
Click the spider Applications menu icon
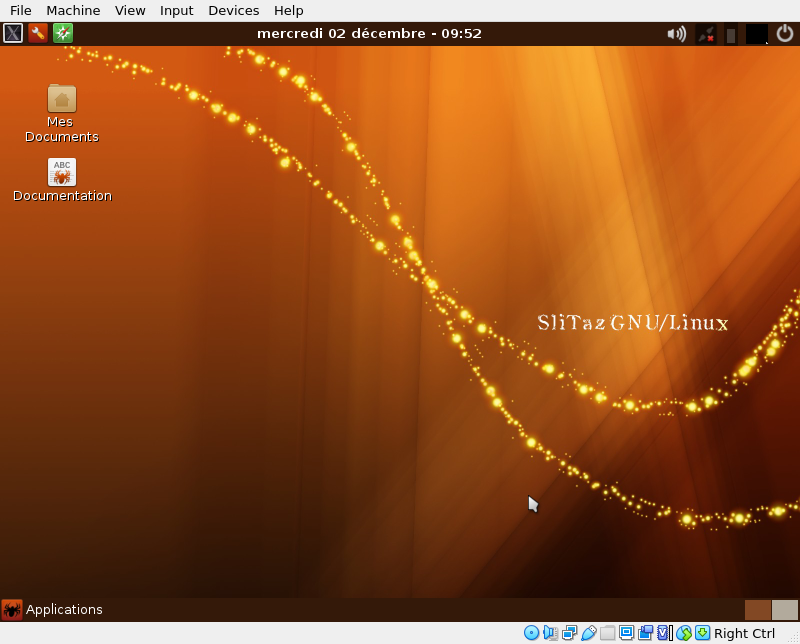[12, 609]
